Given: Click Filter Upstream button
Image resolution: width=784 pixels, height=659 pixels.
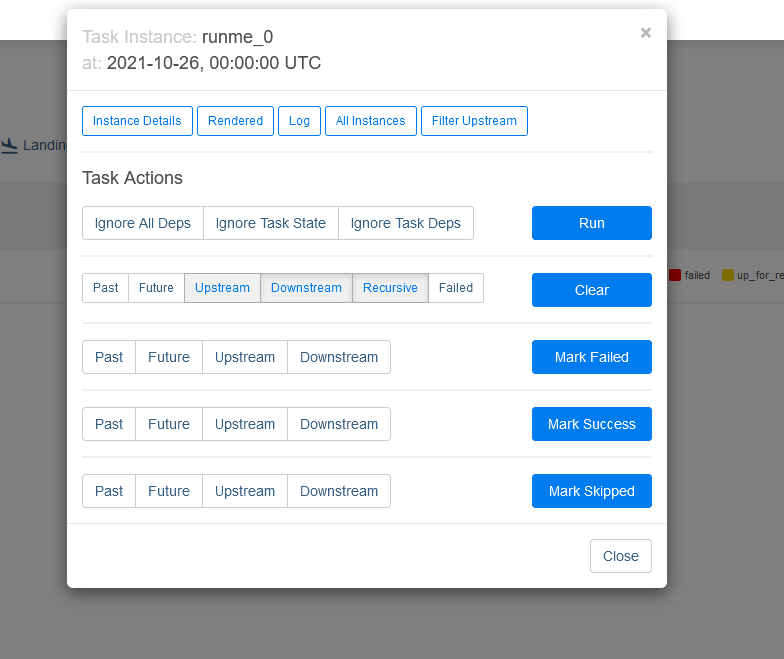Looking at the screenshot, I should 474,121.
